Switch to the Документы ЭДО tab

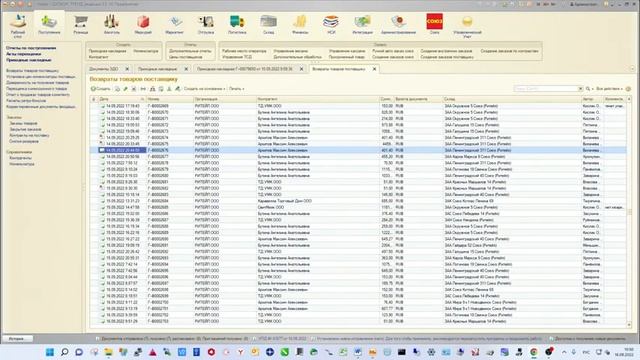coord(104,69)
